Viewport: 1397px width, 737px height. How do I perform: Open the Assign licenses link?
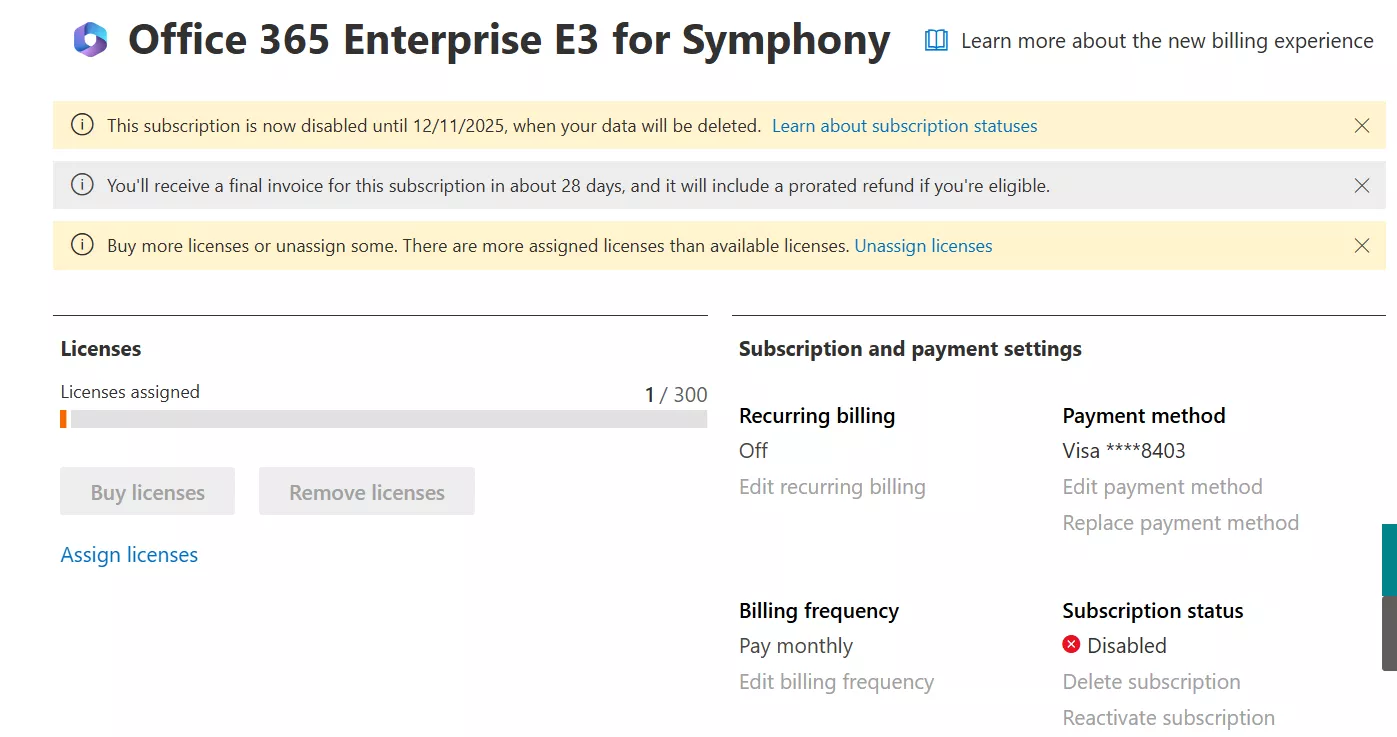click(x=129, y=555)
